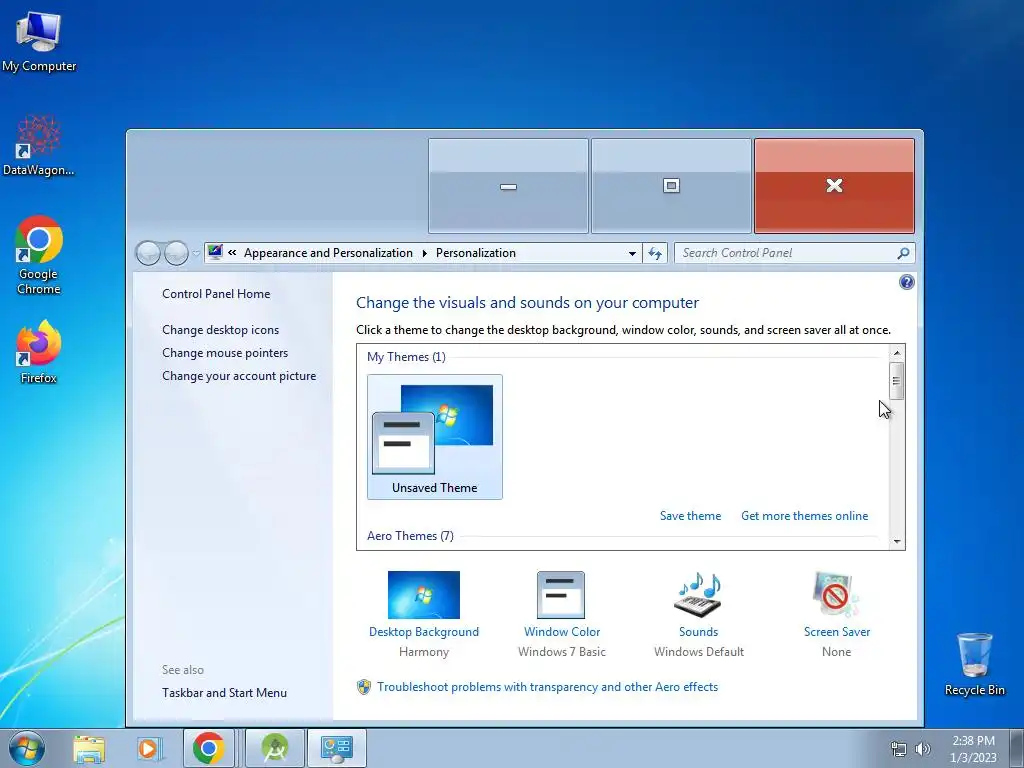Click the Harmony label under Desktop Background
1024x768 pixels.
coord(424,652)
